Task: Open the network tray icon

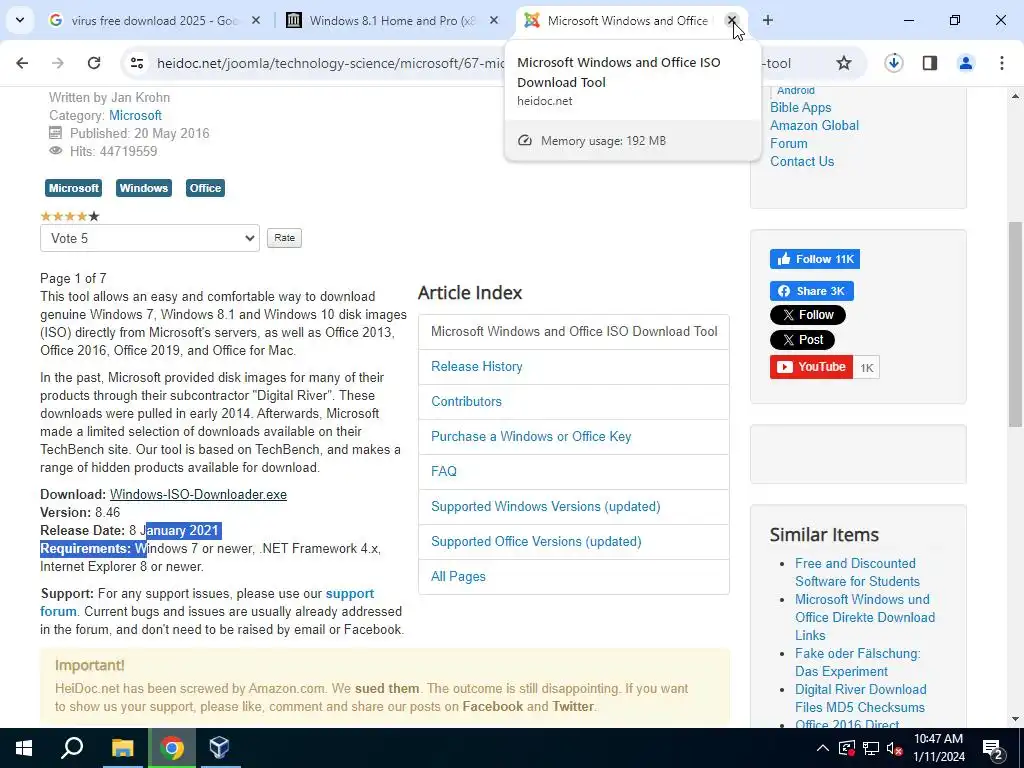Action: [x=871, y=748]
